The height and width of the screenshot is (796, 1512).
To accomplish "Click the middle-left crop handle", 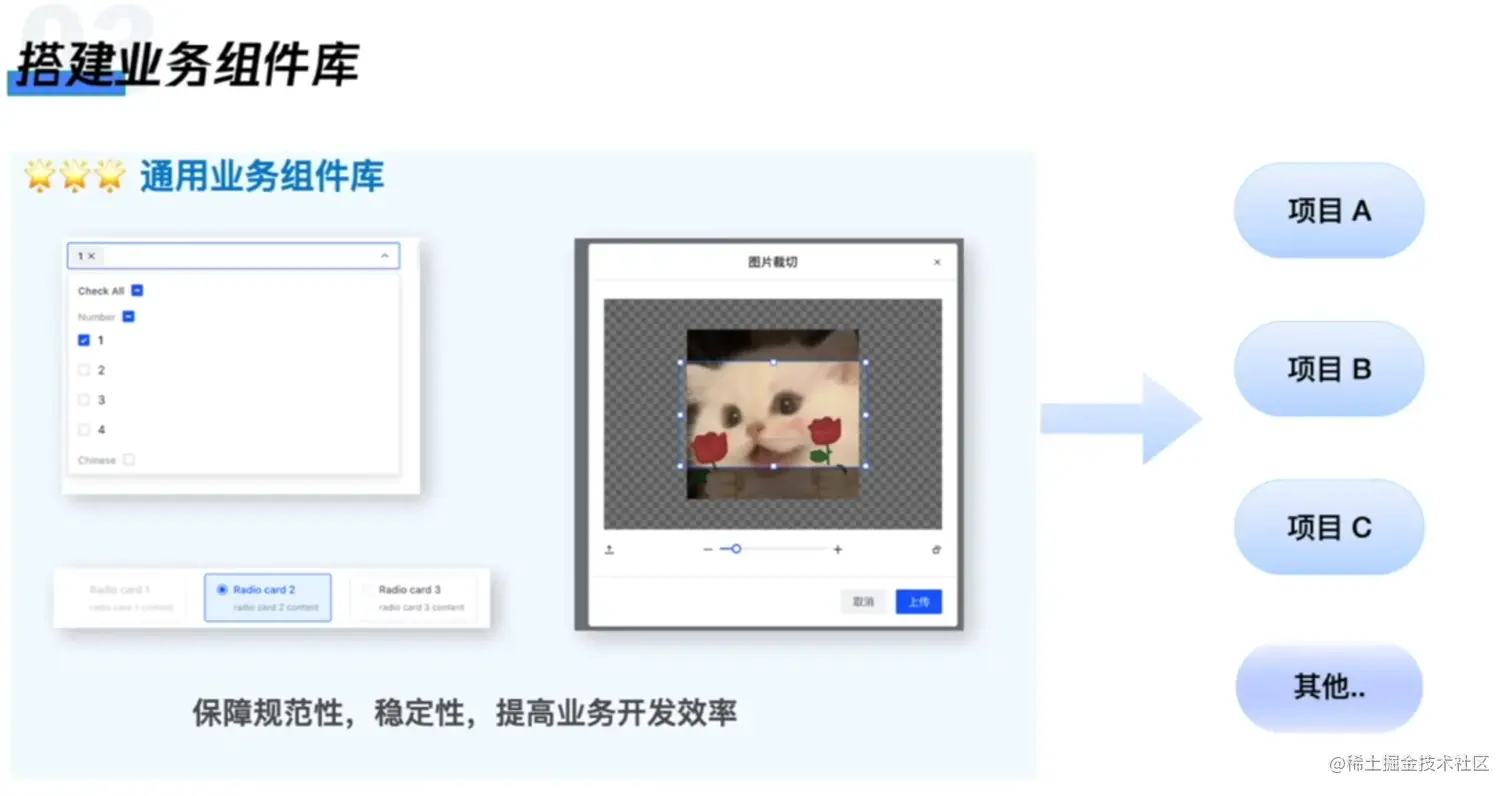I will tap(681, 414).
